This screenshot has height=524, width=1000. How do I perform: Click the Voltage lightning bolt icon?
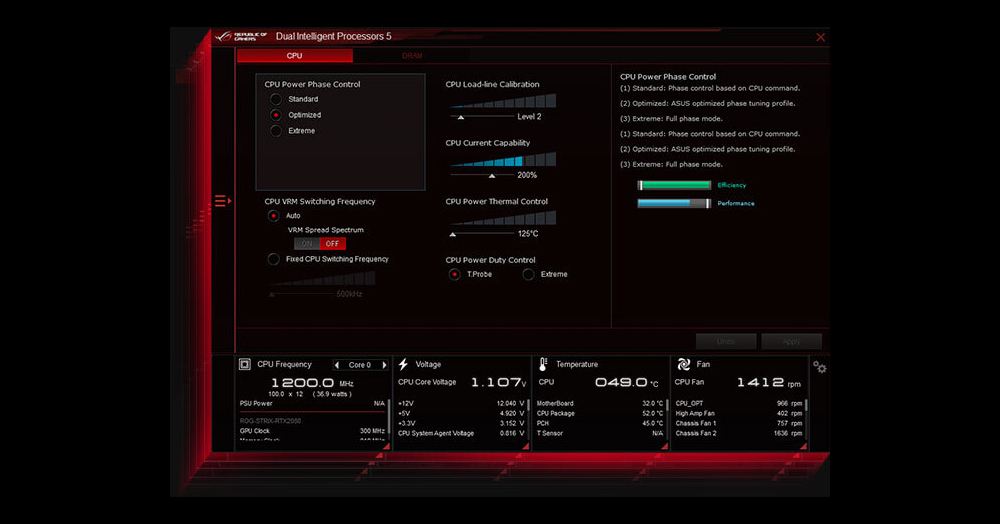click(x=403, y=364)
